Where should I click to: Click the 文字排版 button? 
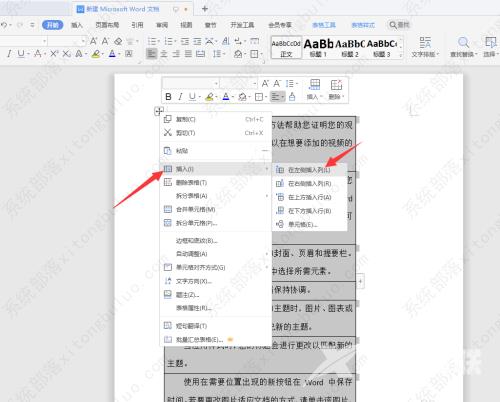(425, 47)
